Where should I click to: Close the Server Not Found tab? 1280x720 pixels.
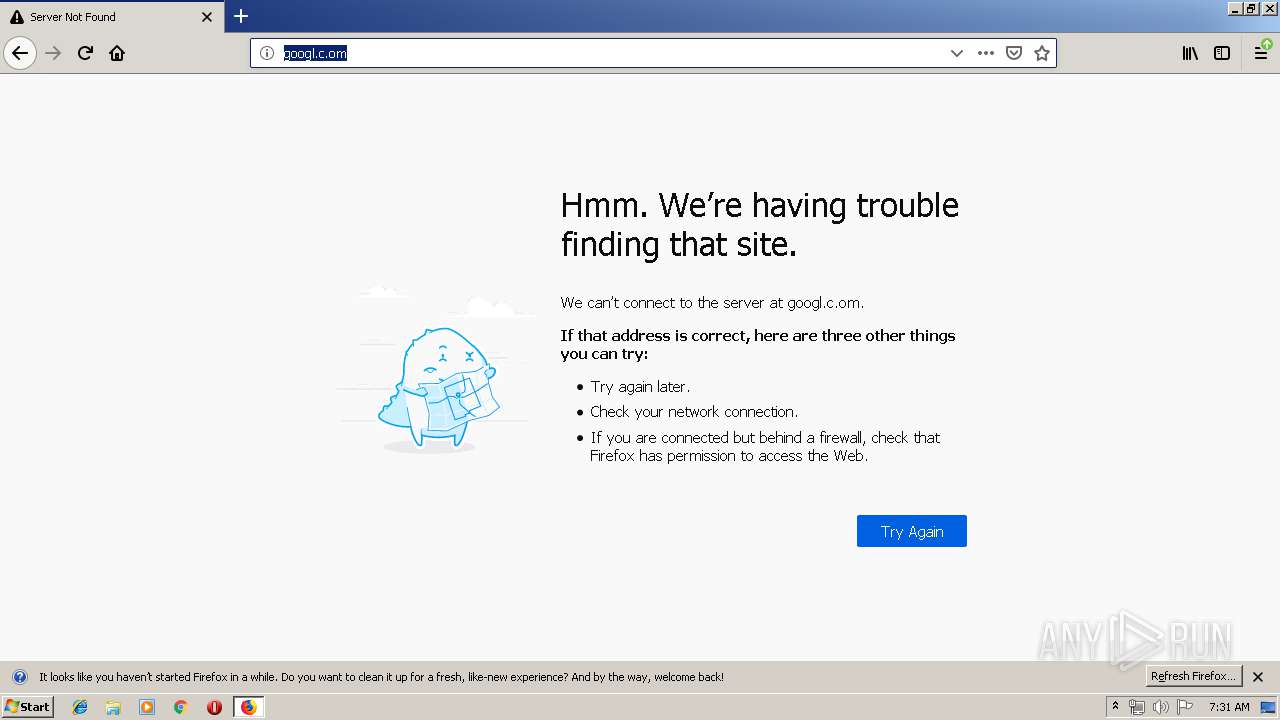(x=207, y=17)
